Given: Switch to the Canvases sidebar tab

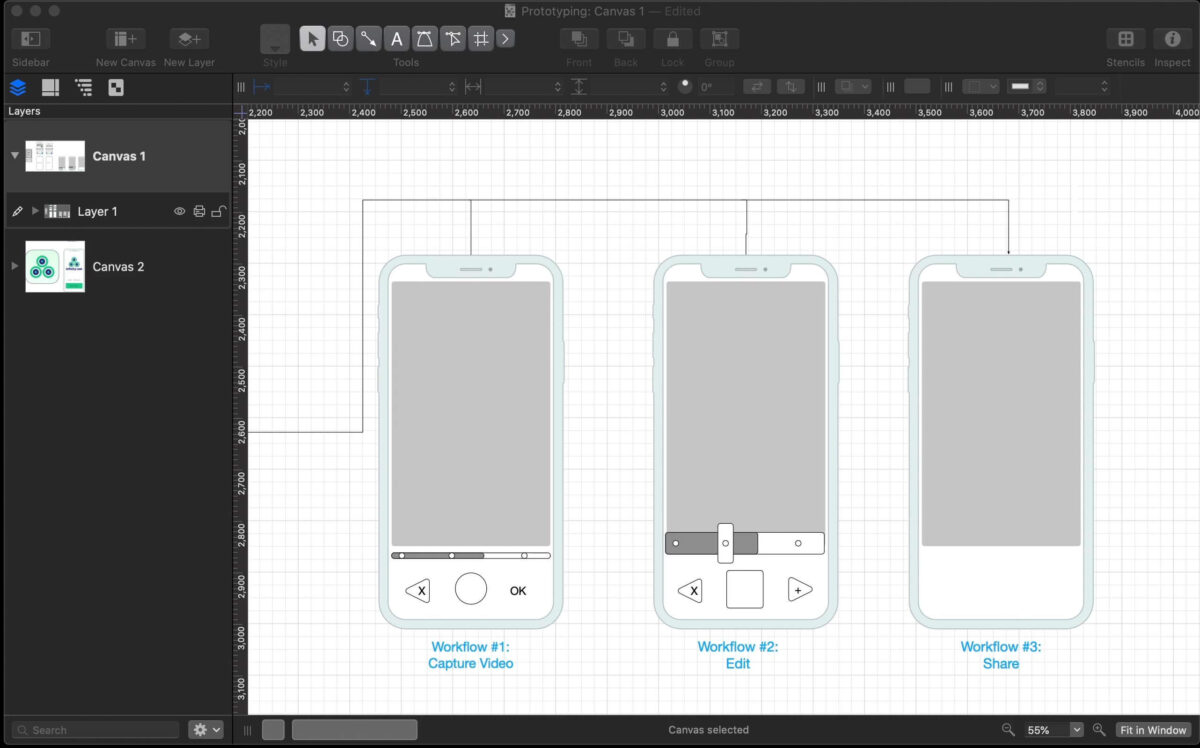Looking at the screenshot, I should click(x=50, y=87).
